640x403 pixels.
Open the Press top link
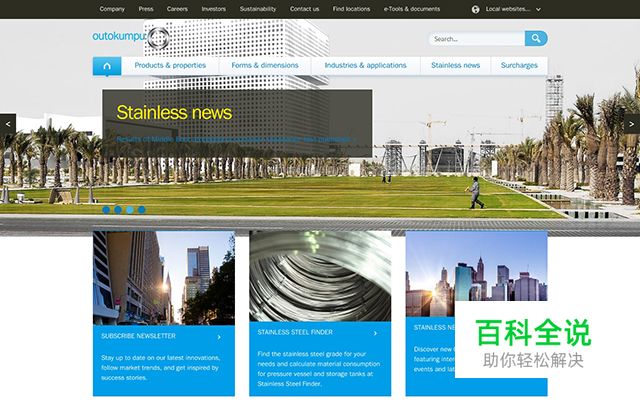[146, 9]
